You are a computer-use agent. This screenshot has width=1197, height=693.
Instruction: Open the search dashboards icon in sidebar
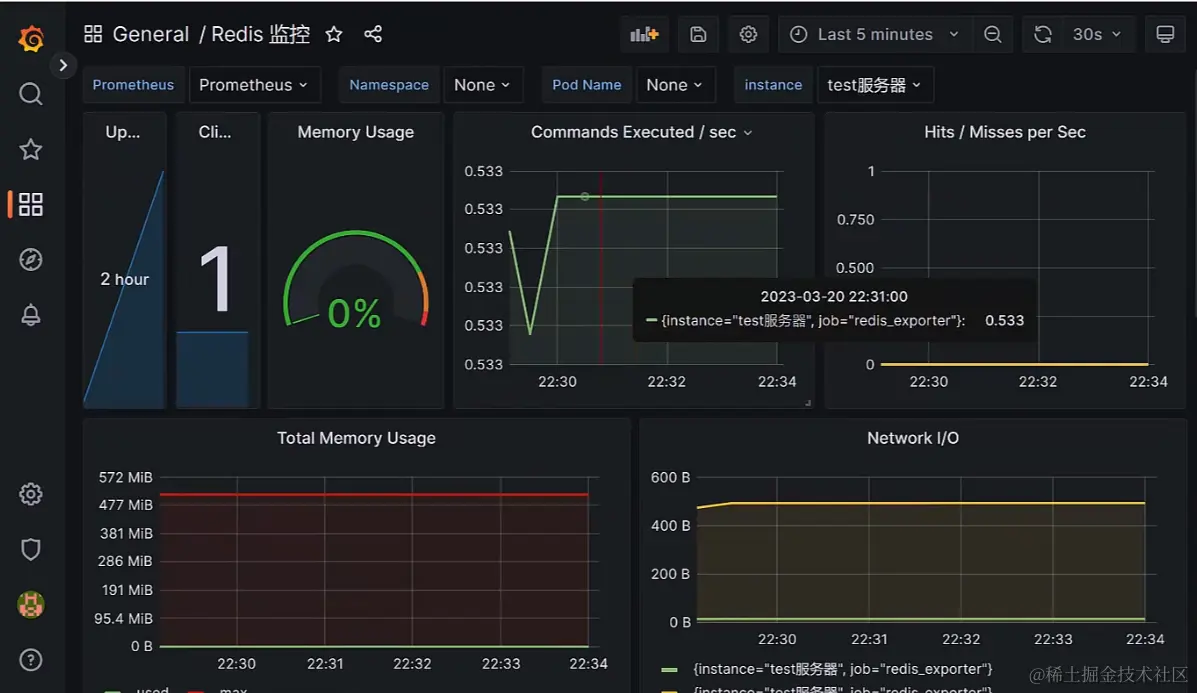click(31, 94)
